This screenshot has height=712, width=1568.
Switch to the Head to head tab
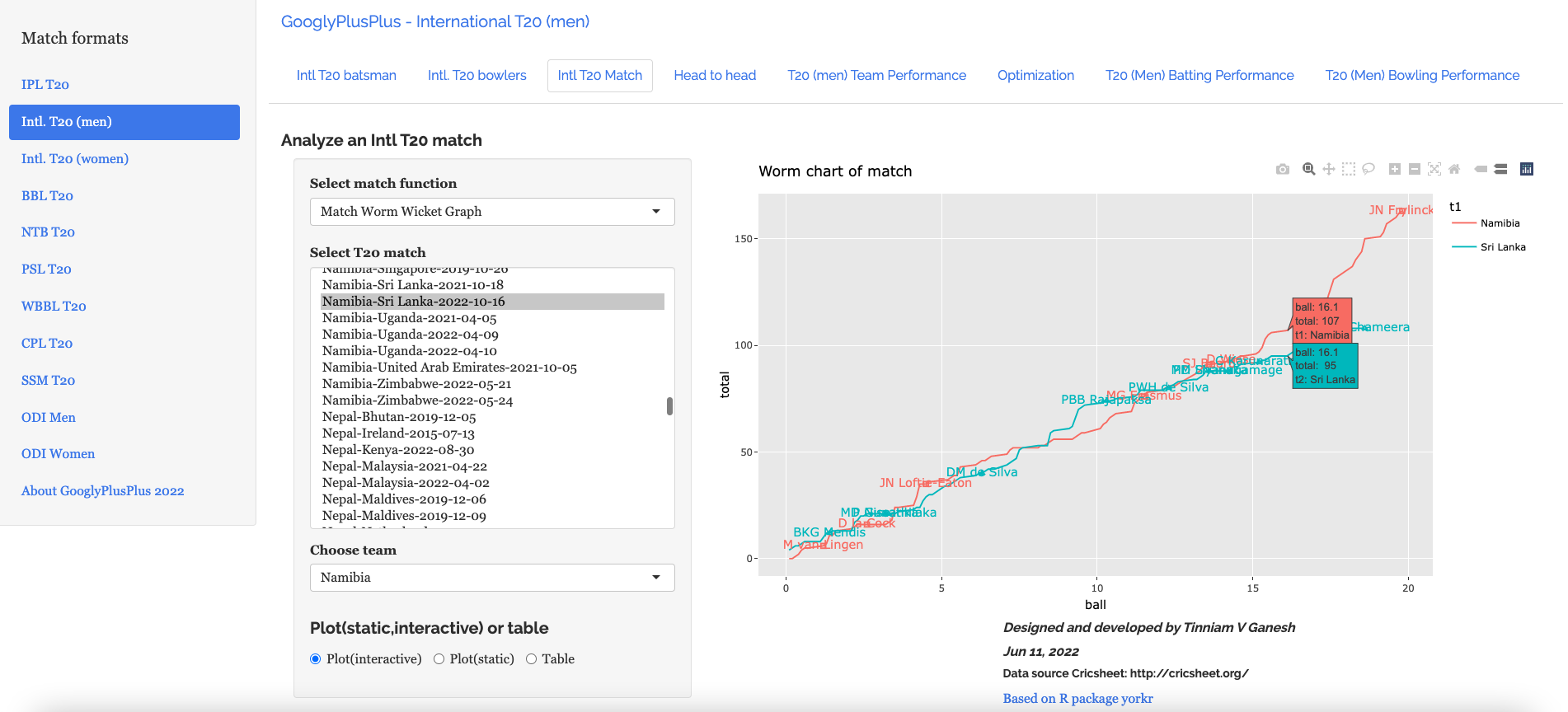point(714,76)
